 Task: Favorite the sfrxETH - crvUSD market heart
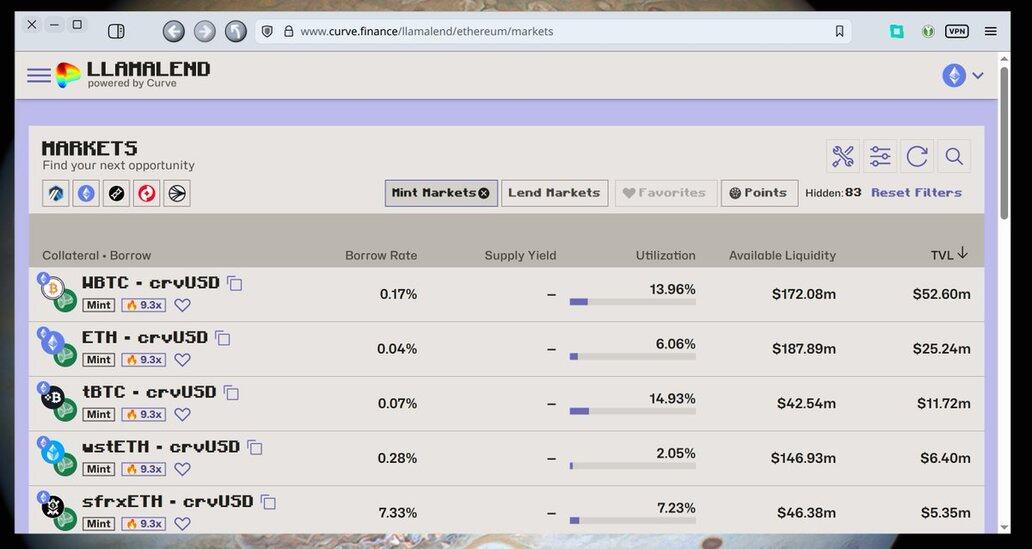coord(182,524)
